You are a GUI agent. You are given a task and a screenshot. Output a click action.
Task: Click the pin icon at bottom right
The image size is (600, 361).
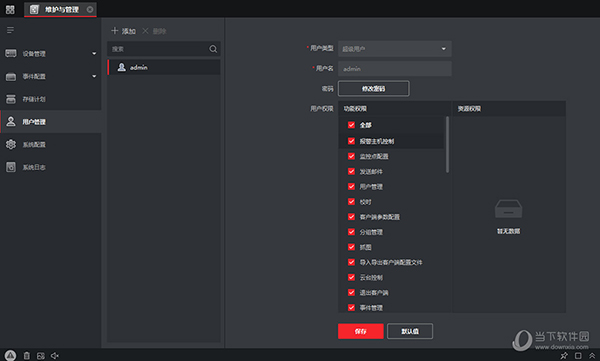pos(564,356)
